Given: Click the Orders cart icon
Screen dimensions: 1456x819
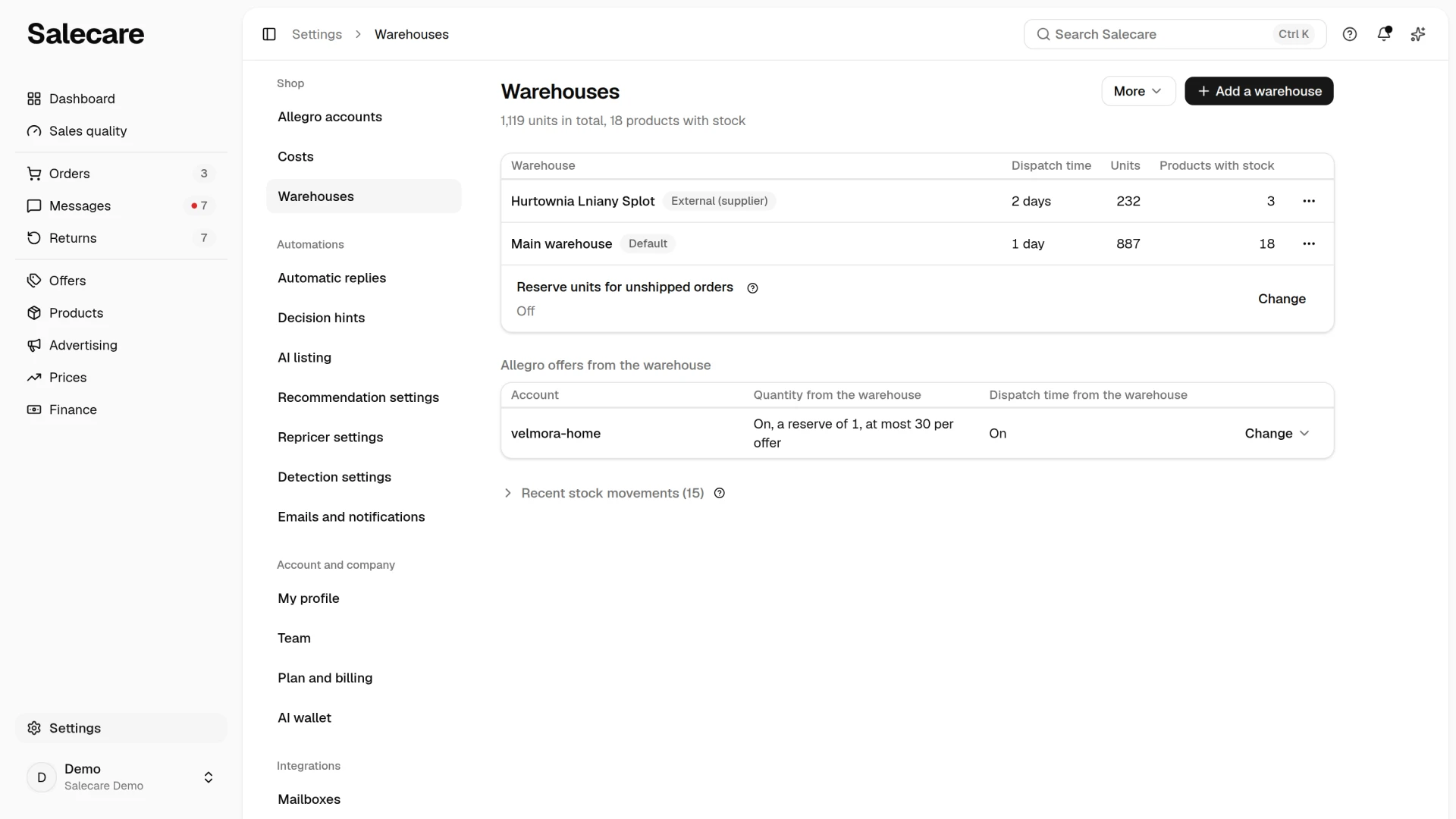Looking at the screenshot, I should [34, 174].
